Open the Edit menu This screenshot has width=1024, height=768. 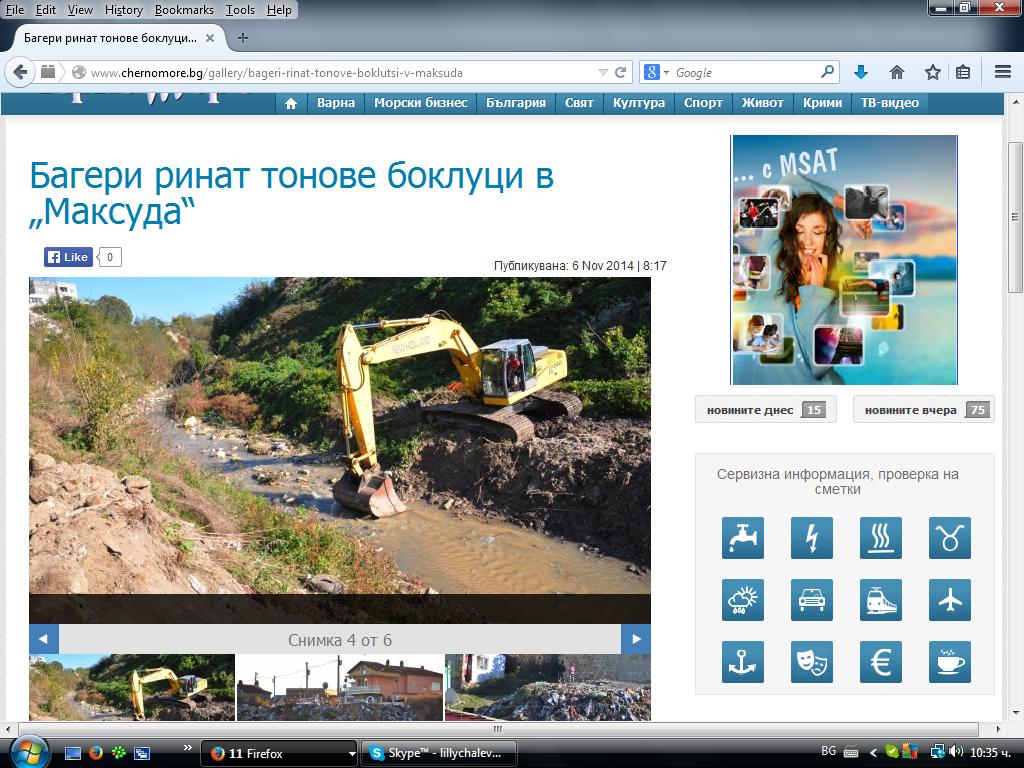pyautogui.click(x=46, y=10)
